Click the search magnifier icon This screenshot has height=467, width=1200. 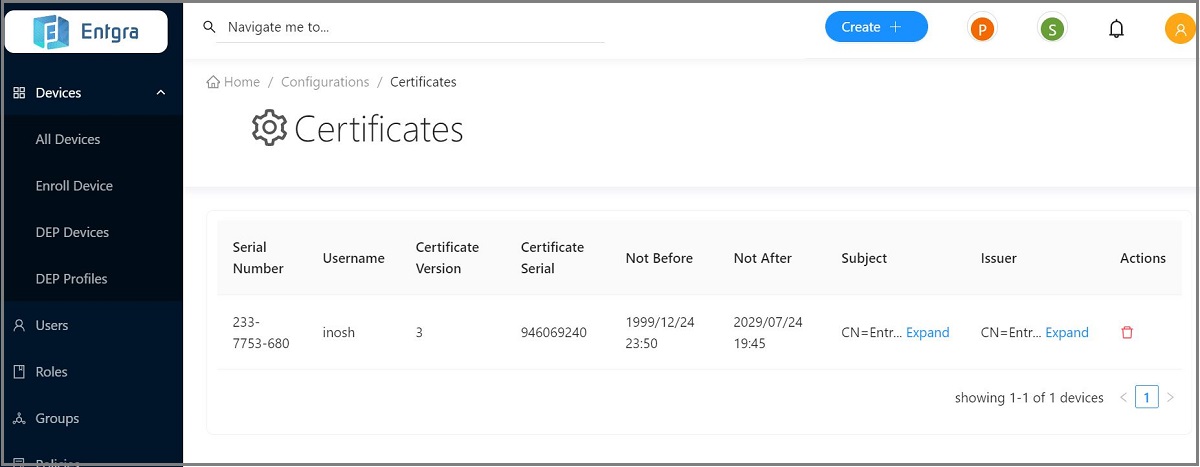[209, 27]
